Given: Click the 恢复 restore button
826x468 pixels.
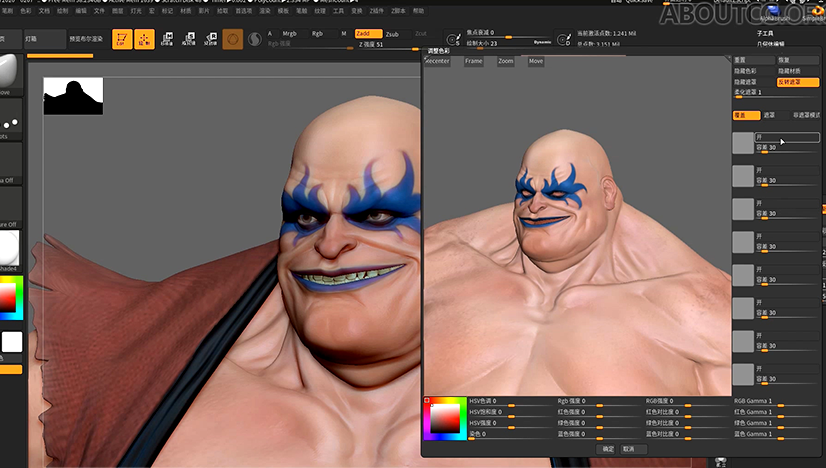Looking at the screenshot, I should coord(798,60).
